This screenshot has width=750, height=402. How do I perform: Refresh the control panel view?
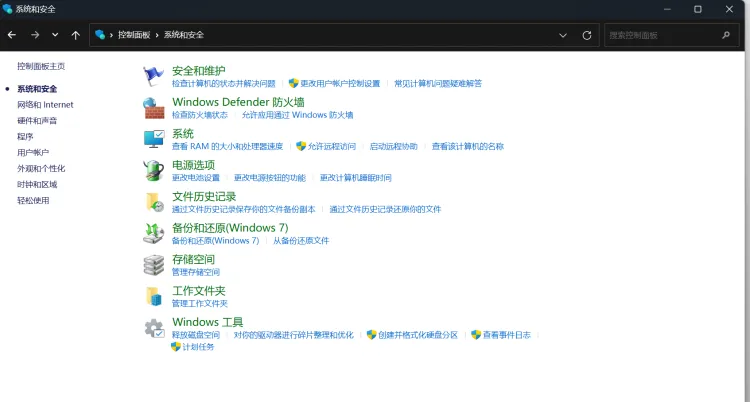pyautogui.click(x=586, y=35)
